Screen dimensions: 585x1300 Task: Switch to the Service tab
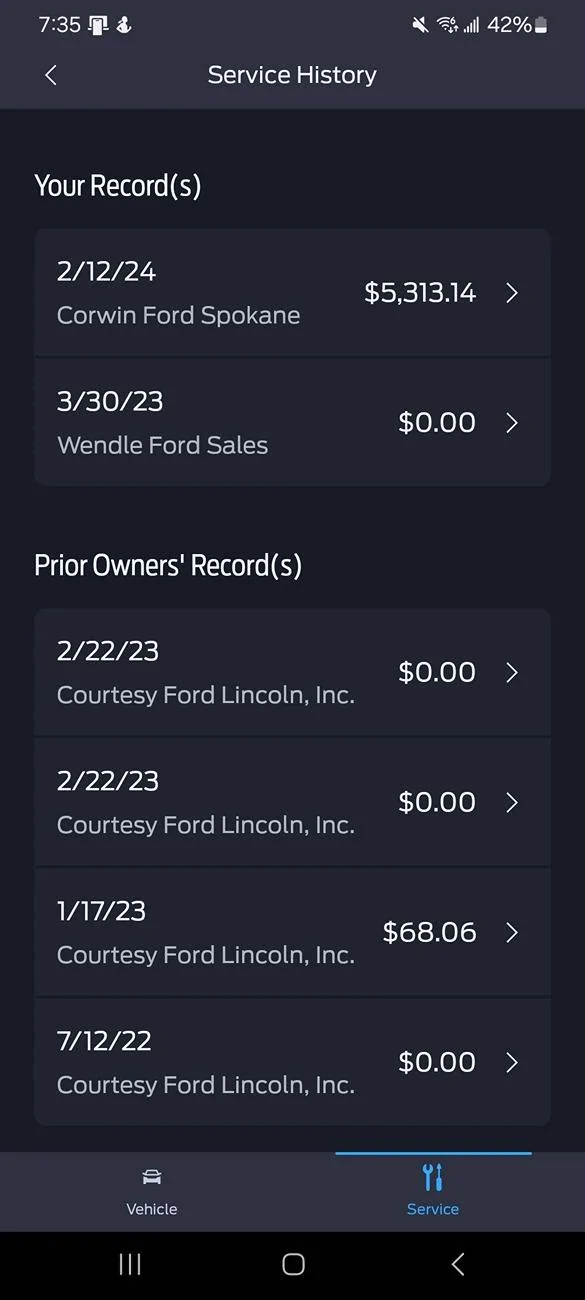tap(433, 1191)
